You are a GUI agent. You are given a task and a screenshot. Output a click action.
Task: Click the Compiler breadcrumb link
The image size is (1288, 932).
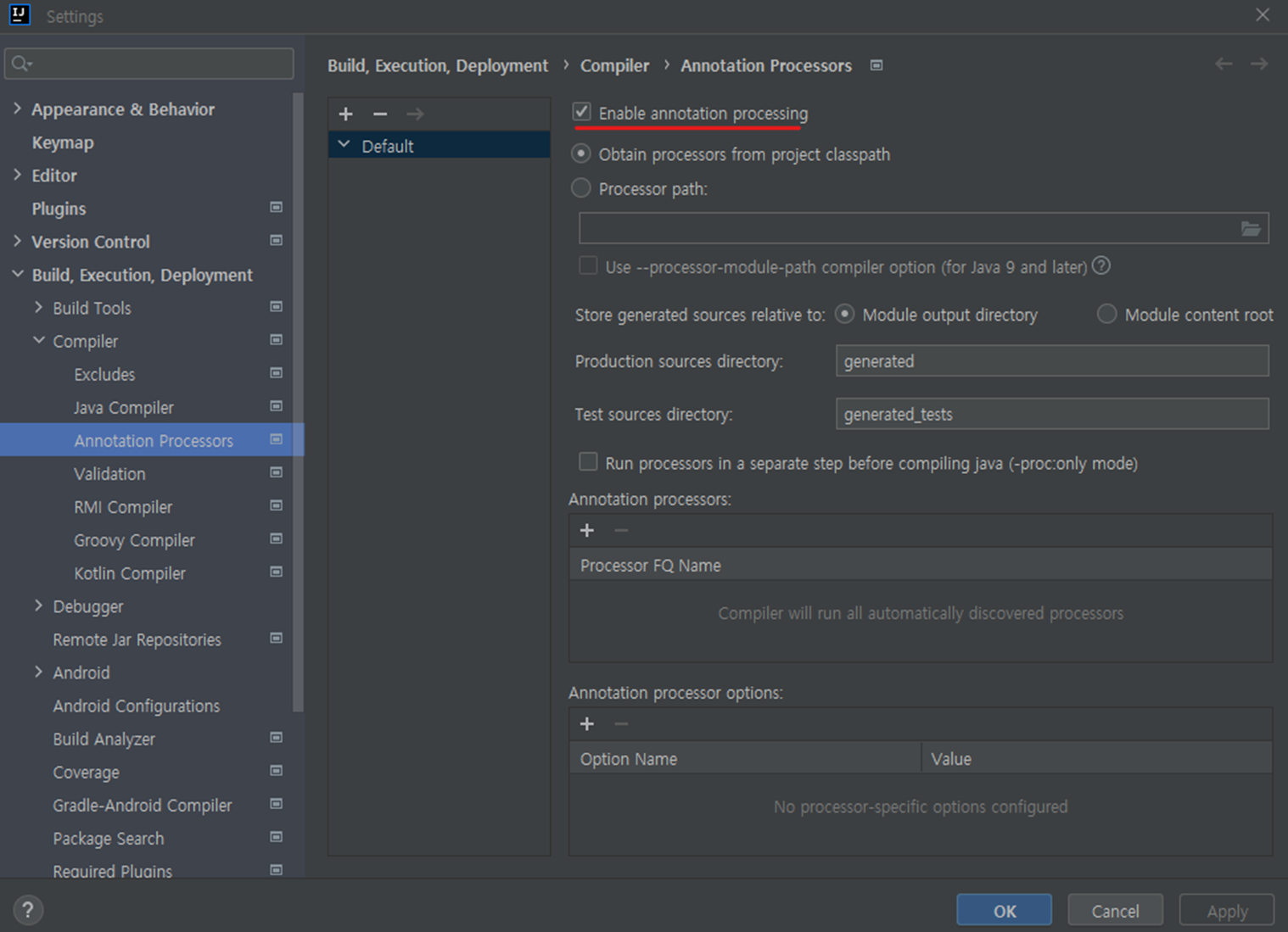pos(614,65)
